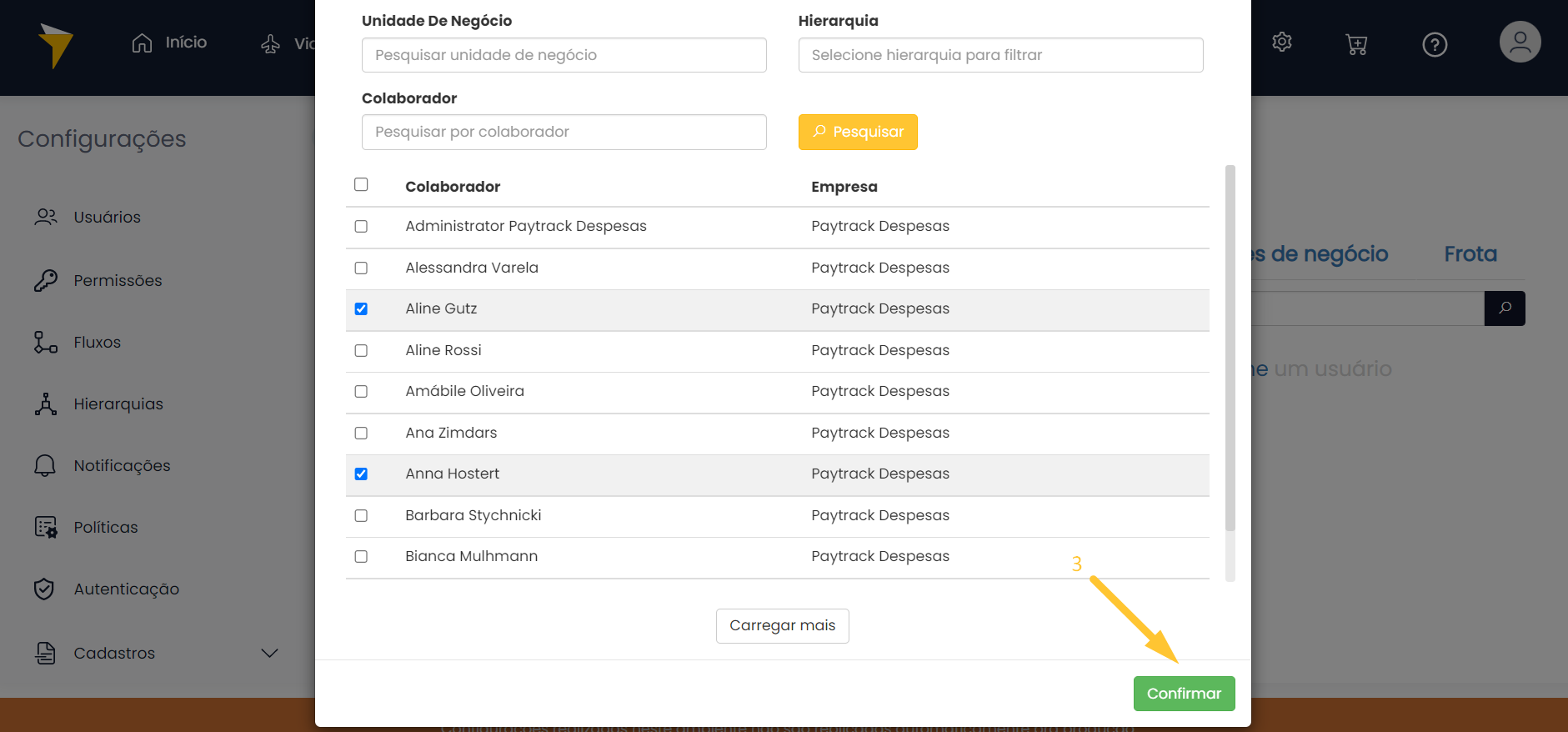Click the Autenticação shield icon
This screenshot has width=1568, height=732.
[x=44, y=589]
